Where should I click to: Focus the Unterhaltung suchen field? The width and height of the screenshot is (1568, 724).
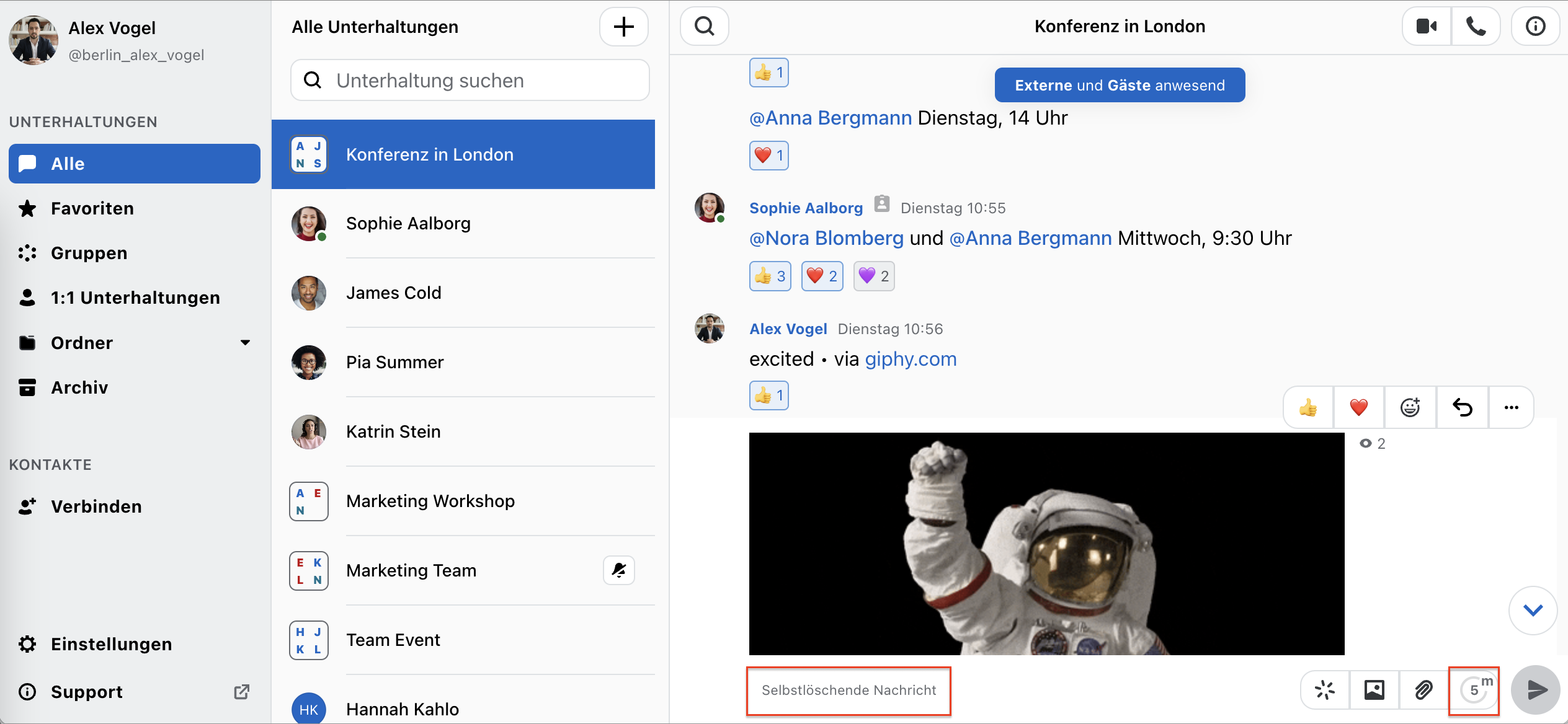[x=470, y=81]
